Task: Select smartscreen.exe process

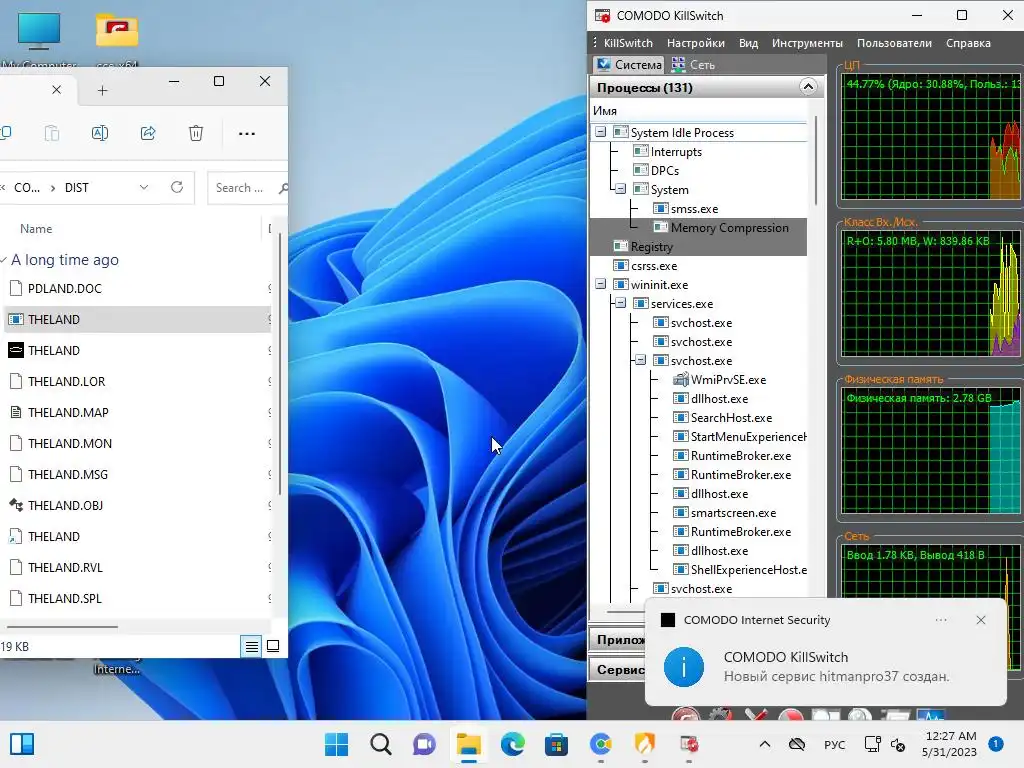Action: [725, 513]
